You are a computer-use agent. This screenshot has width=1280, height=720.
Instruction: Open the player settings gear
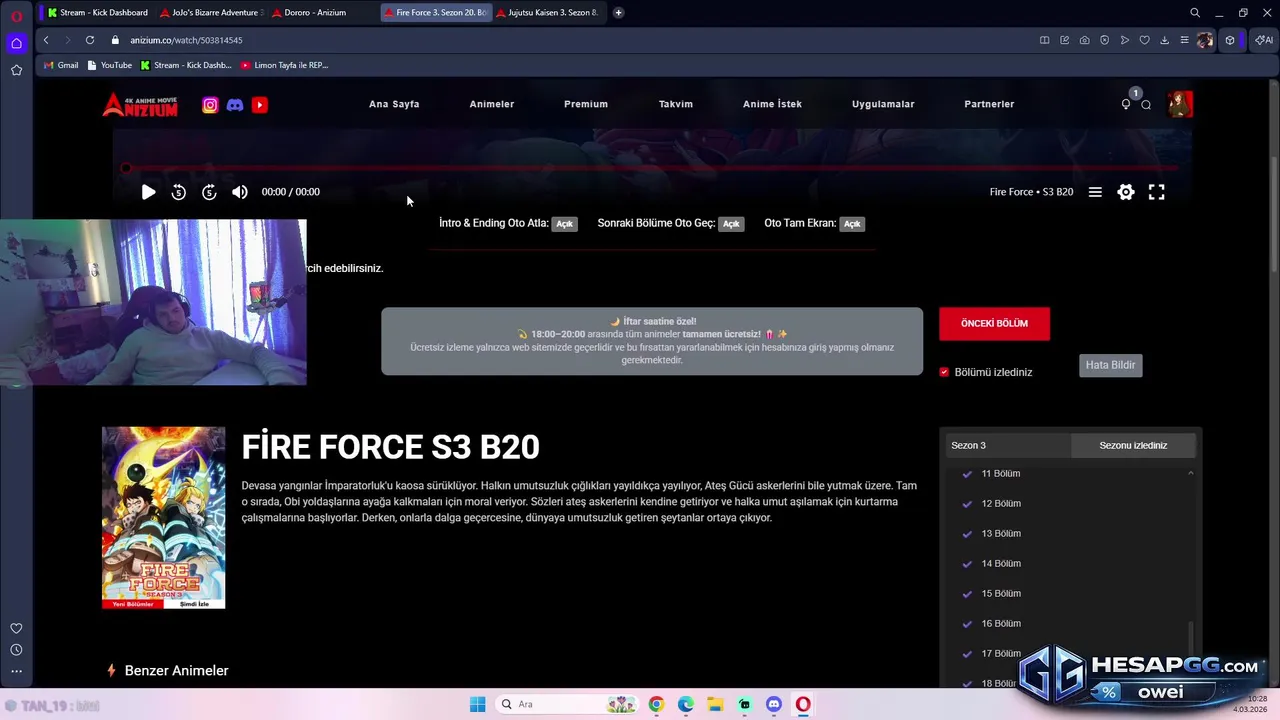pyautogui.click(x=1126, y=192)
